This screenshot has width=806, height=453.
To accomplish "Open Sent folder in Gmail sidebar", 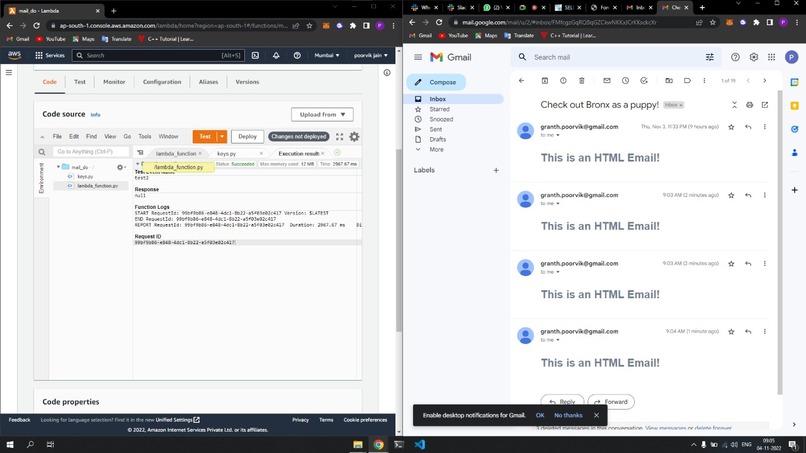I will 435,130.
